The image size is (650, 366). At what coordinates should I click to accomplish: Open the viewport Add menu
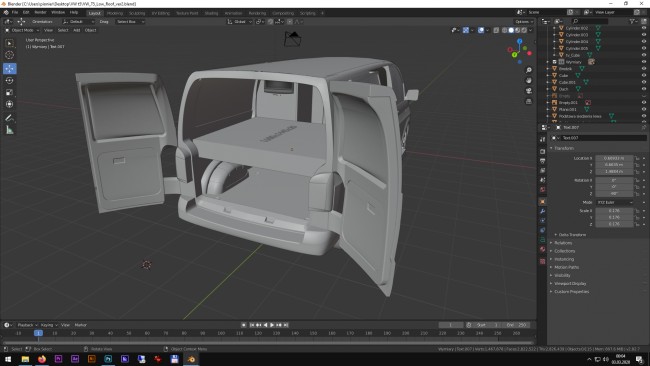pos(77,30)
